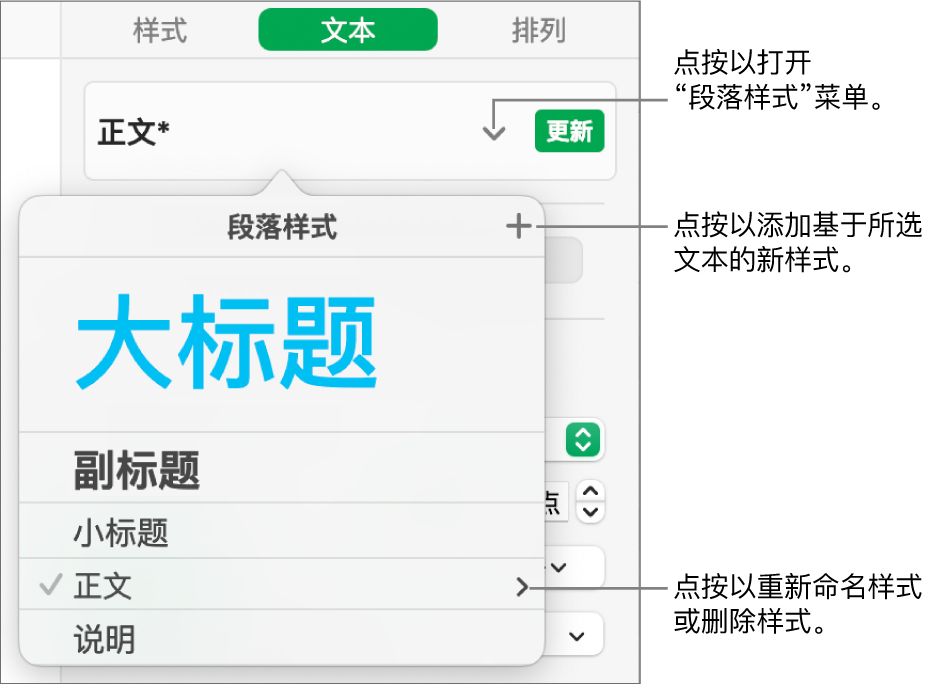Open dropdown behind 正文 row

574,566
